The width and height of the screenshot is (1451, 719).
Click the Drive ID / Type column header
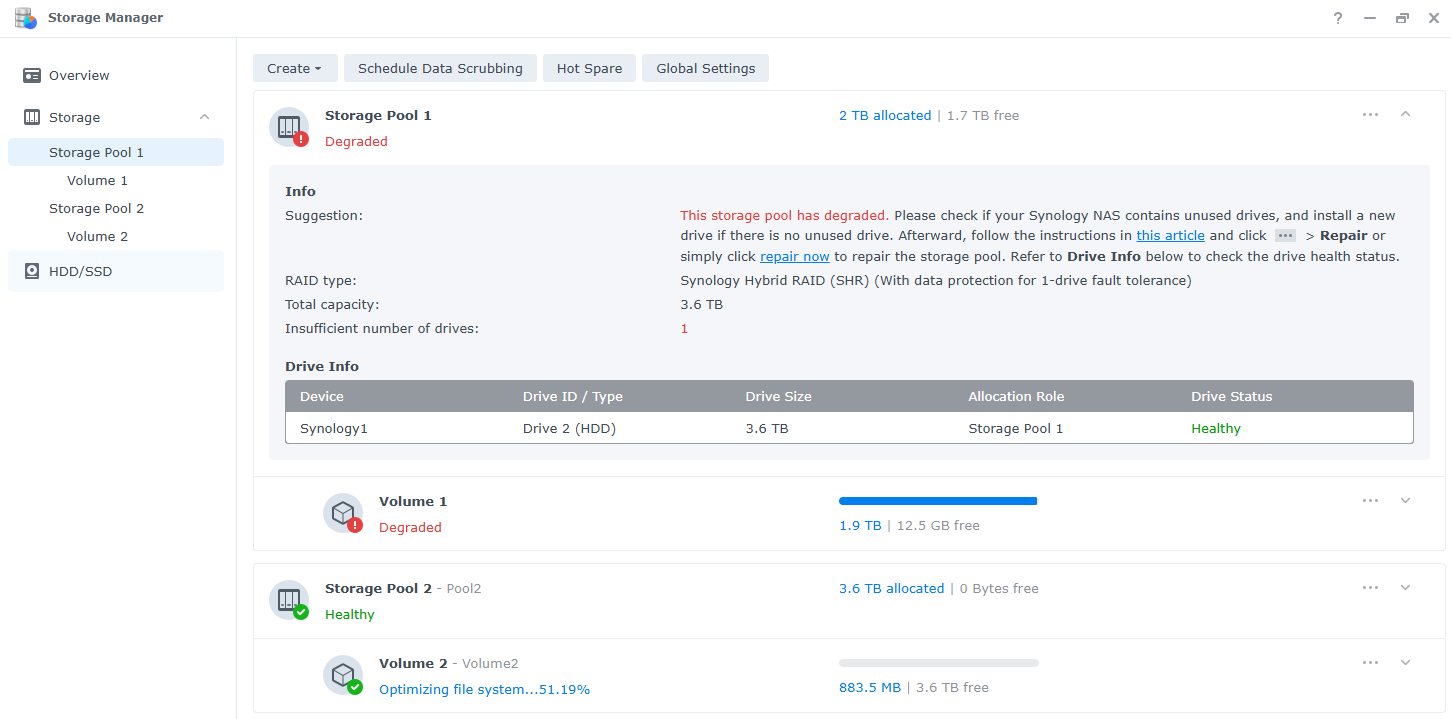[573, 396]
